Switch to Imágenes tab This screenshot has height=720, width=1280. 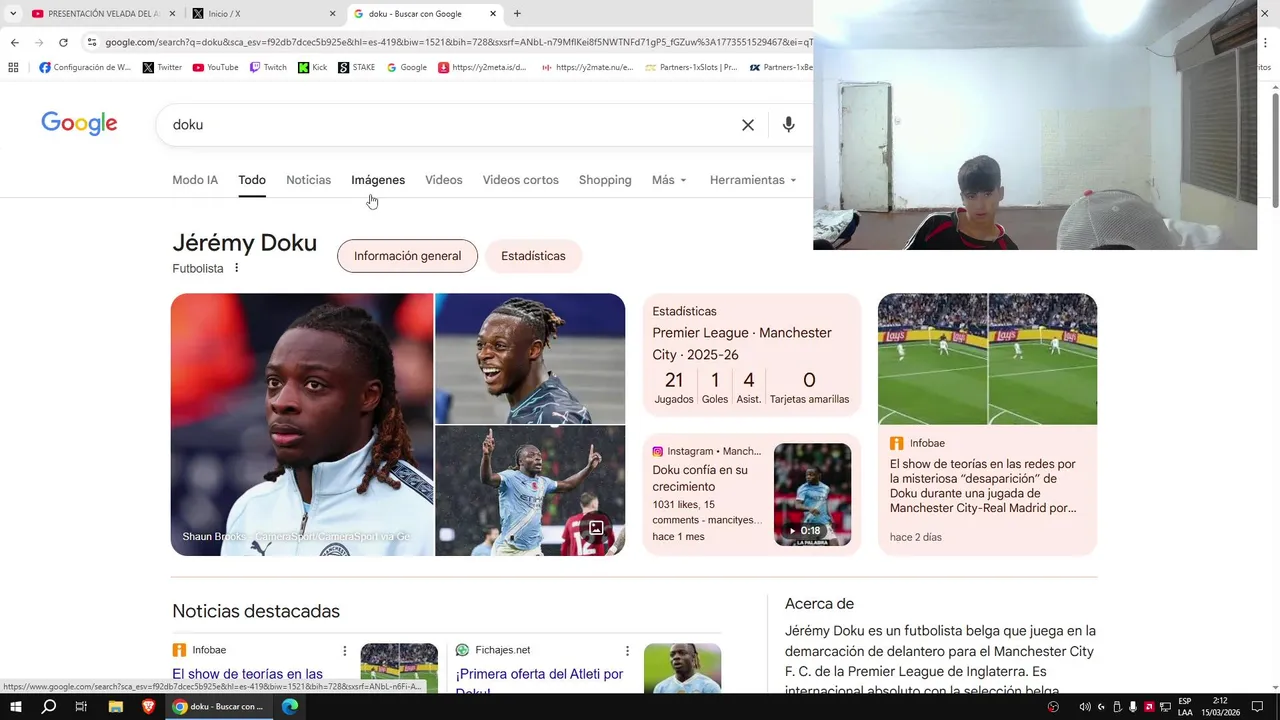point(378,180)
